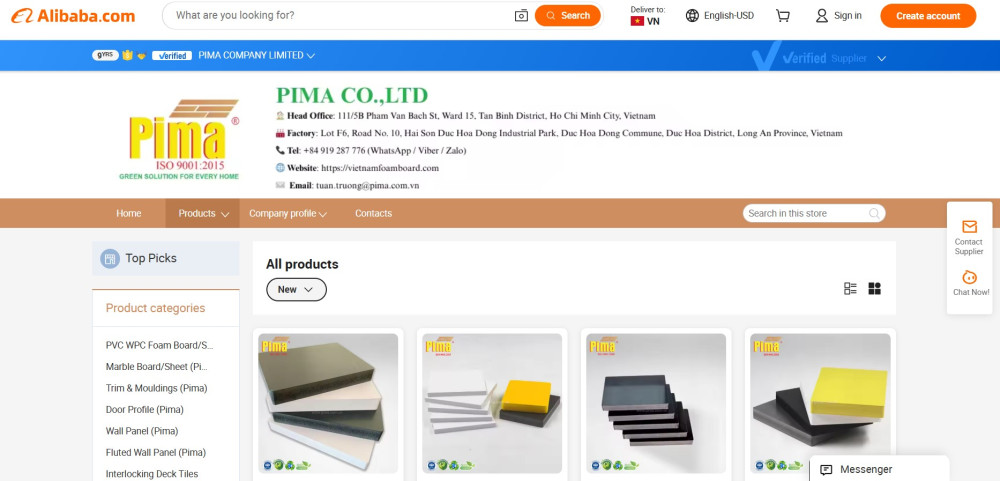This screenshot has width=1000, height=481.
Task: Expand the New sort dropdown
Action: (296, 290)
